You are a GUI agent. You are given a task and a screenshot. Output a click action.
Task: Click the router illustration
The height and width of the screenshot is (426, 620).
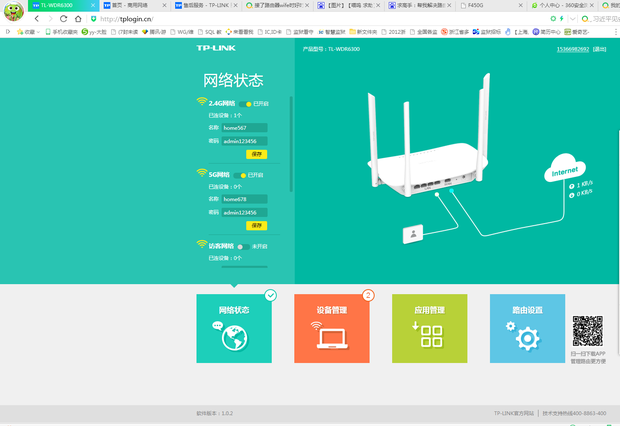click(x=429, y=136)
